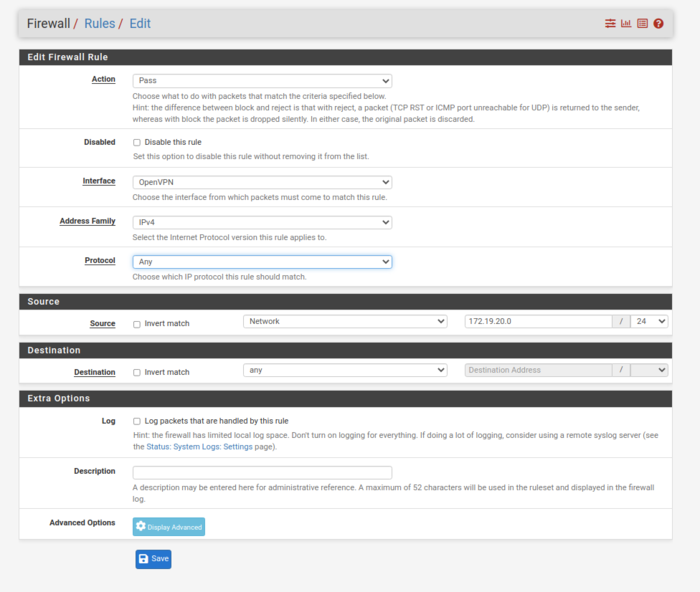The height and width of the screenshot is (592, 700).
Task: Click the Destination Address input field
Action: [x=538, y=370]
